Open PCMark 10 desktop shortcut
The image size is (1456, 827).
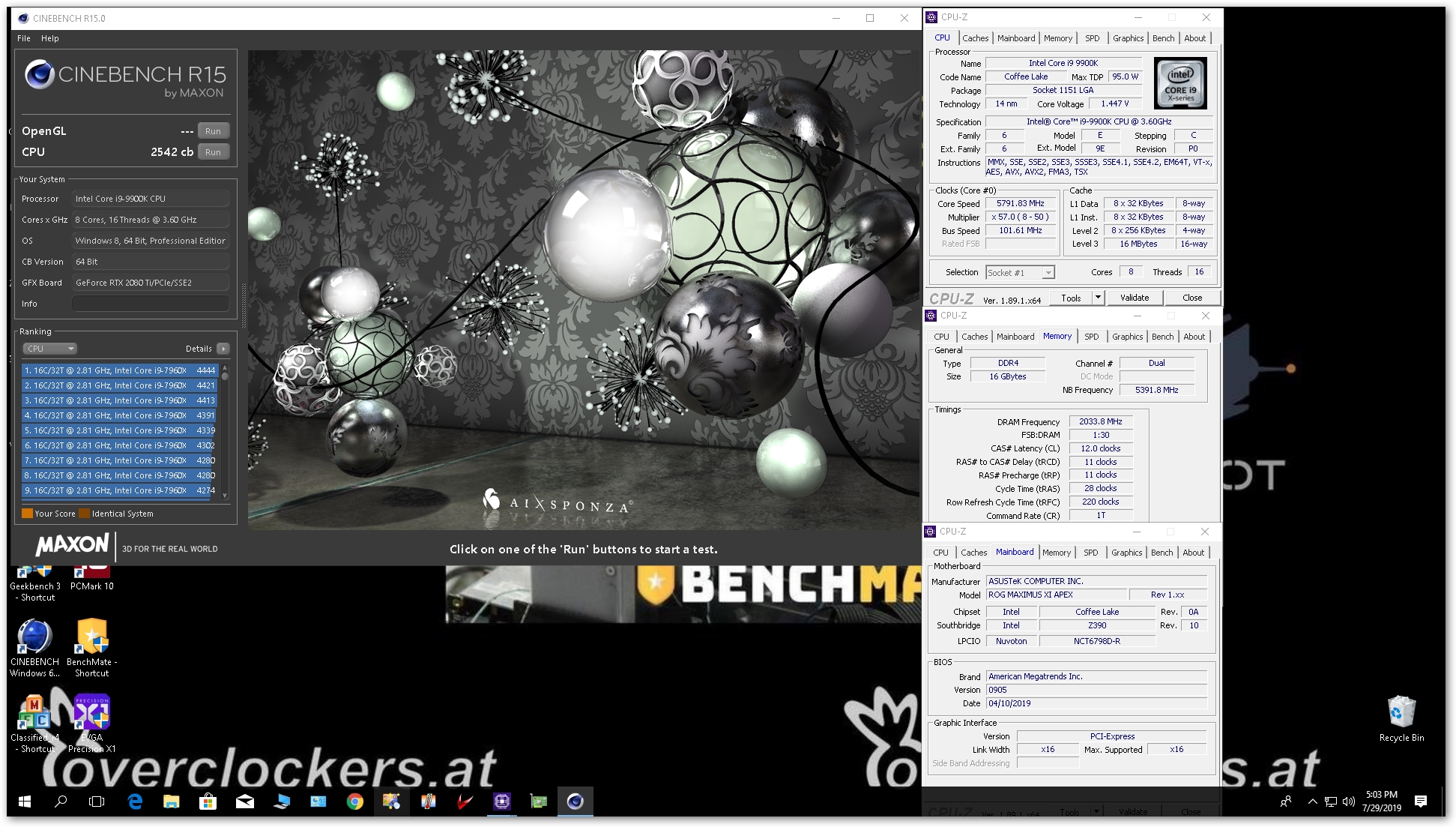point(91,578)
